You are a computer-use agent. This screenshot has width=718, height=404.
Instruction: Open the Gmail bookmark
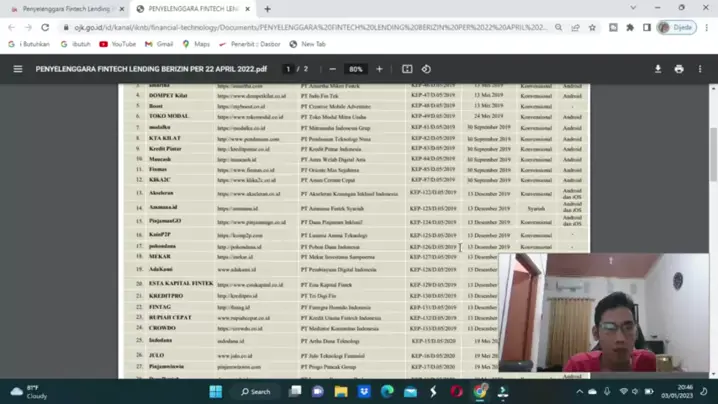pyautogui.click(x=159, y=44)
